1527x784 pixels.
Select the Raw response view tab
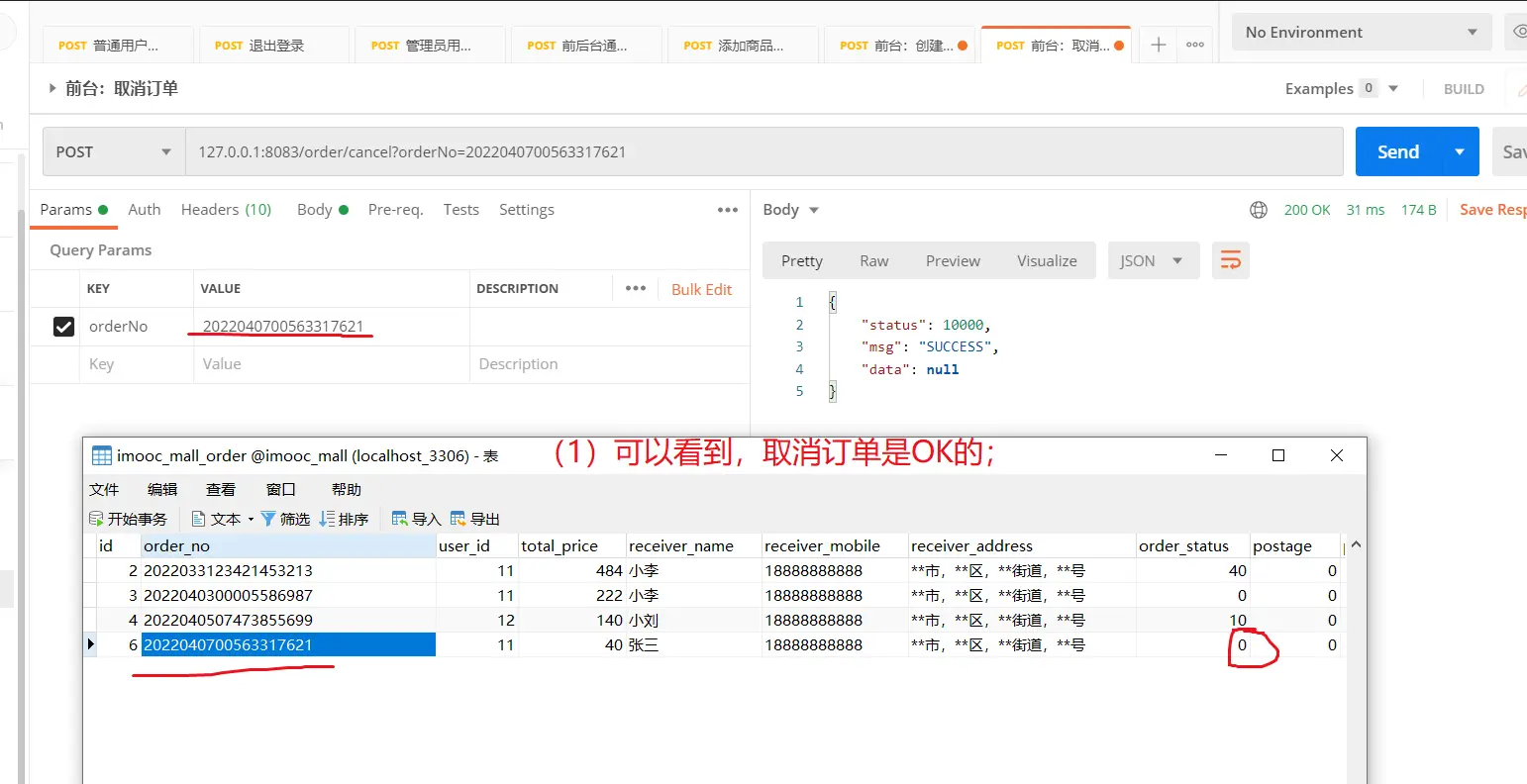[x=873, y=261]
